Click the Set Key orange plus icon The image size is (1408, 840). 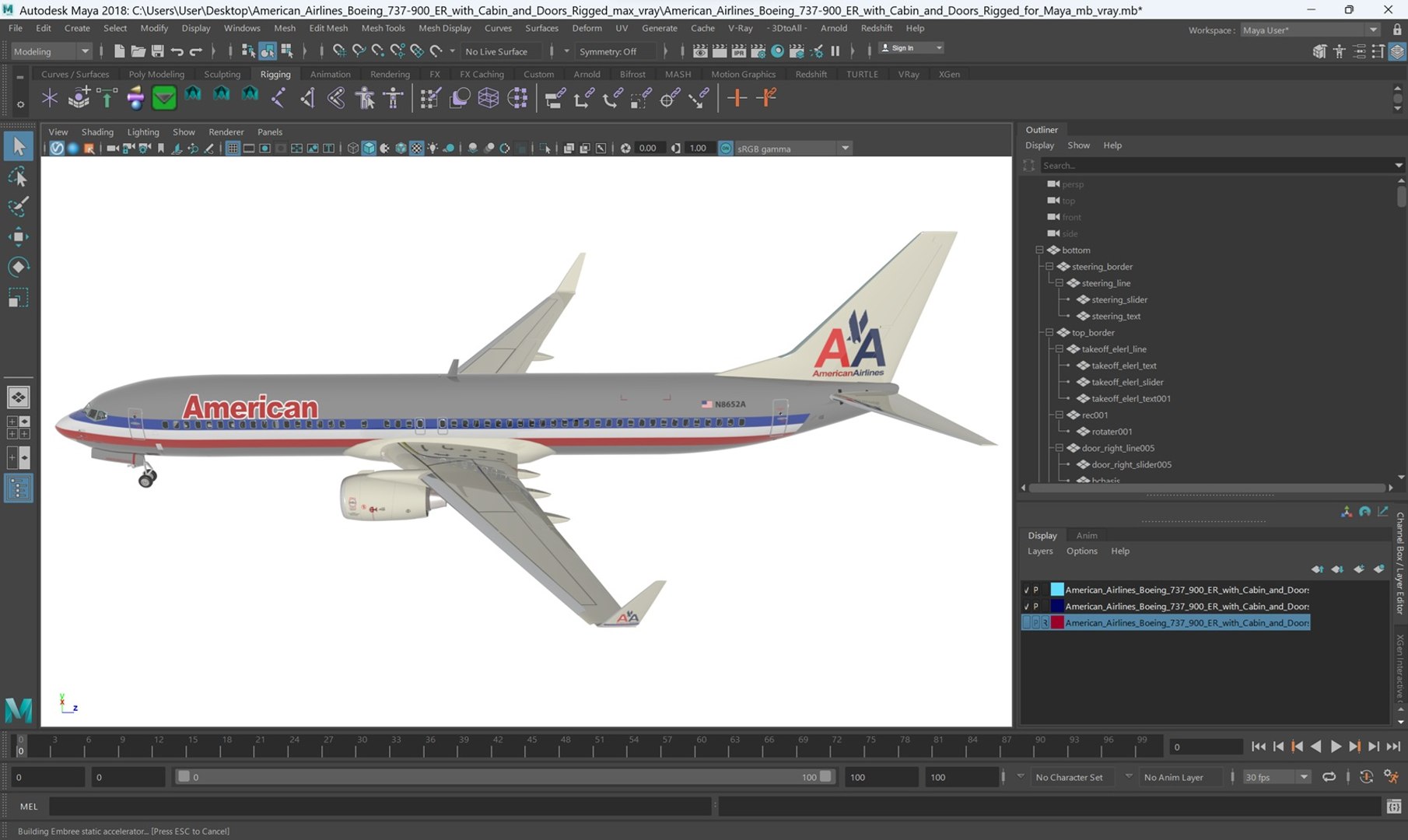click(x=737, y=98)
